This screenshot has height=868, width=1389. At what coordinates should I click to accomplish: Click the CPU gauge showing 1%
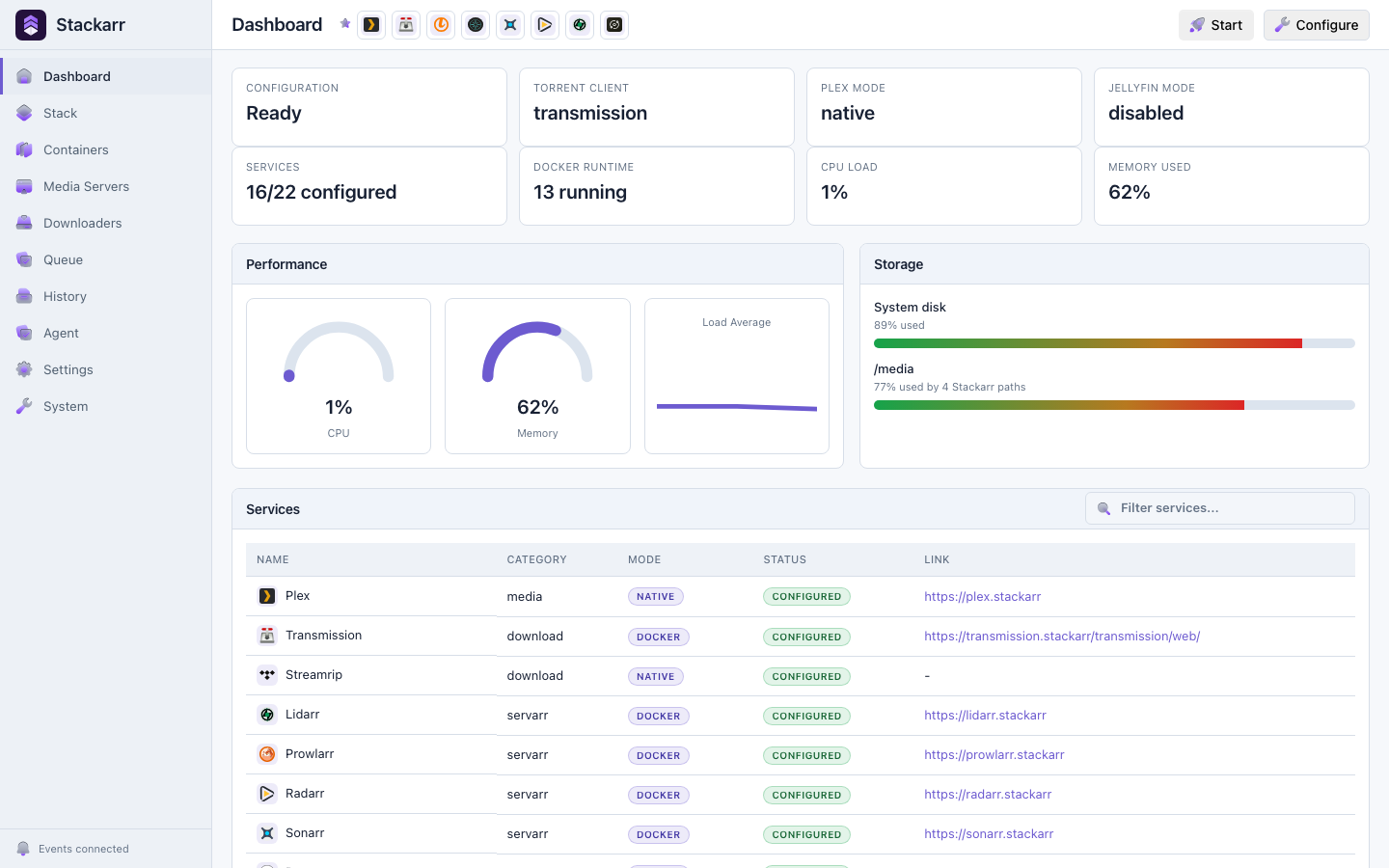(339, 376)
